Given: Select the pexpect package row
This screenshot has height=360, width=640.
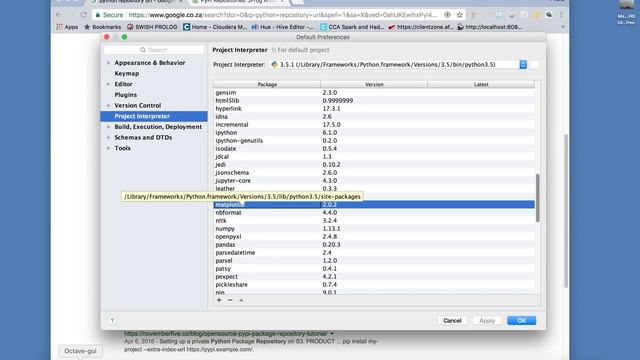Looking at the screenshot, I should pos(374,277).
